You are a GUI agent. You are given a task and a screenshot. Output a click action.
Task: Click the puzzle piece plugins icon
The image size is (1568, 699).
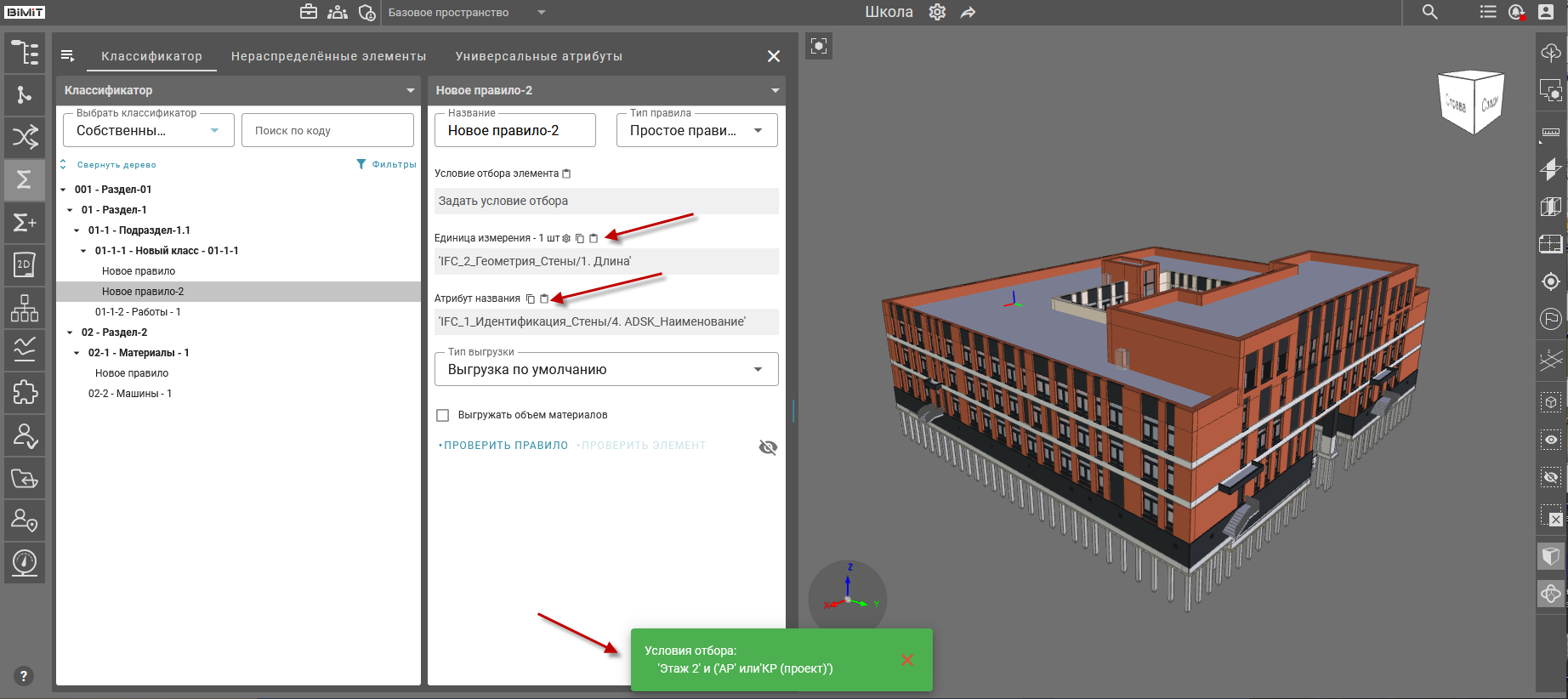25,392
